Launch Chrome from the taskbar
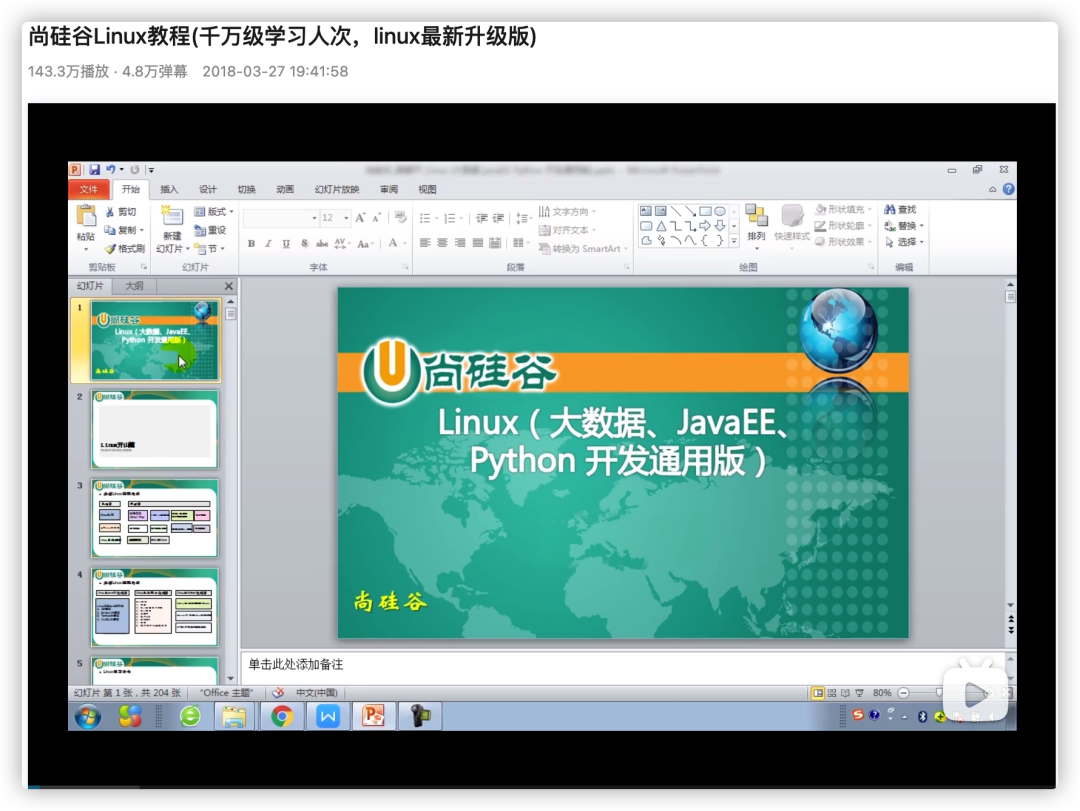This screenshot has width=1080, height=811. click(x=282, y=716)
